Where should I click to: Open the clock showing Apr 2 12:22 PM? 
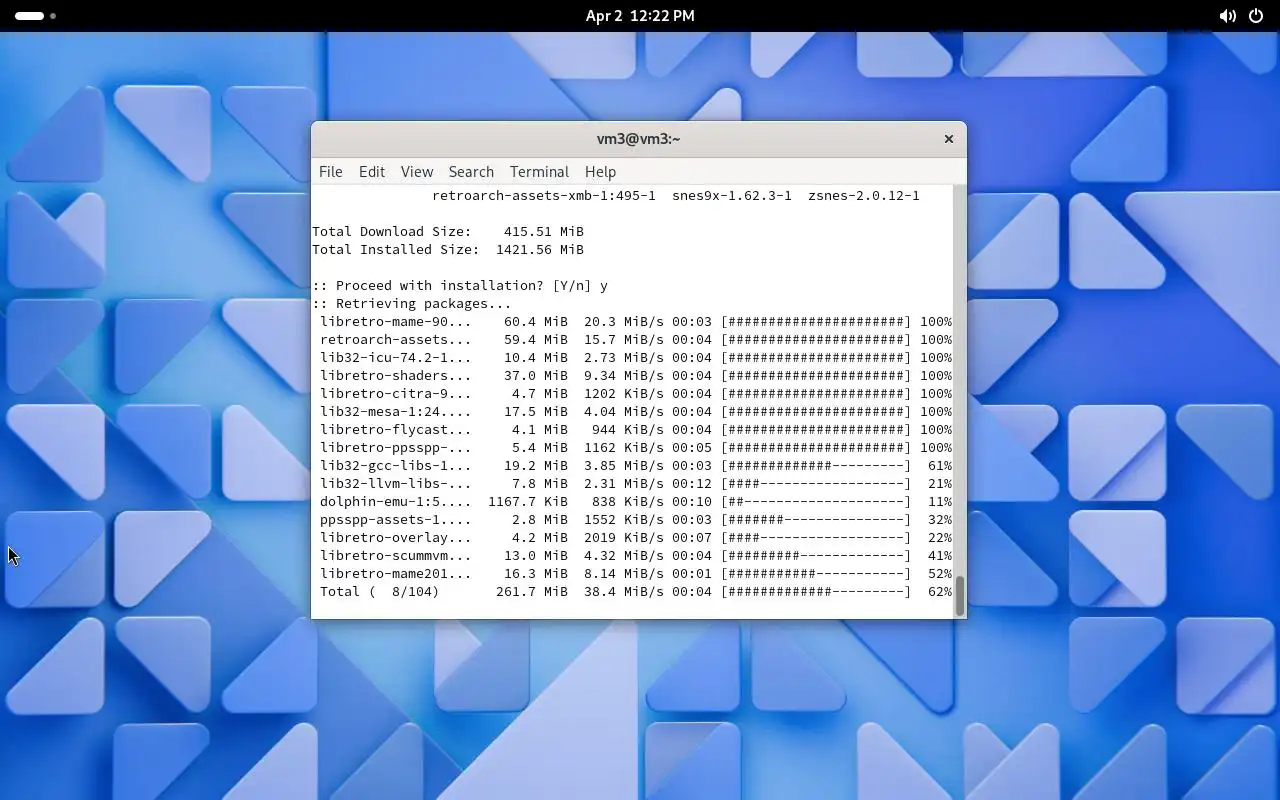(x=640, y=16)
